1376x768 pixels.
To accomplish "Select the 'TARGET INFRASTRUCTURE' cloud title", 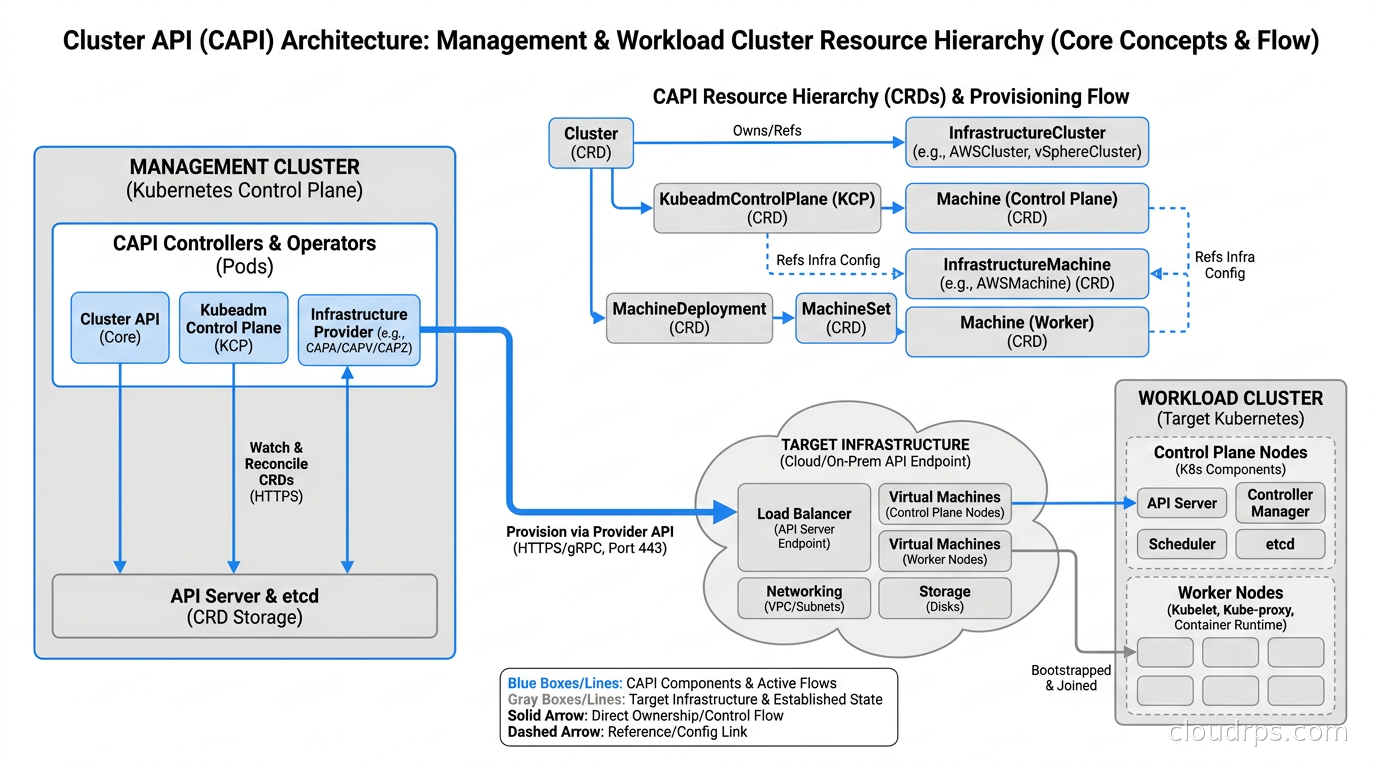I will 875,444.
